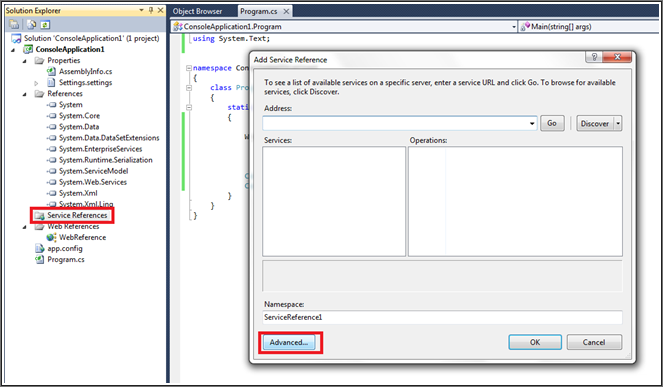
Task: Close the Program.cs editor tab
Action: (x=286, y=11)
